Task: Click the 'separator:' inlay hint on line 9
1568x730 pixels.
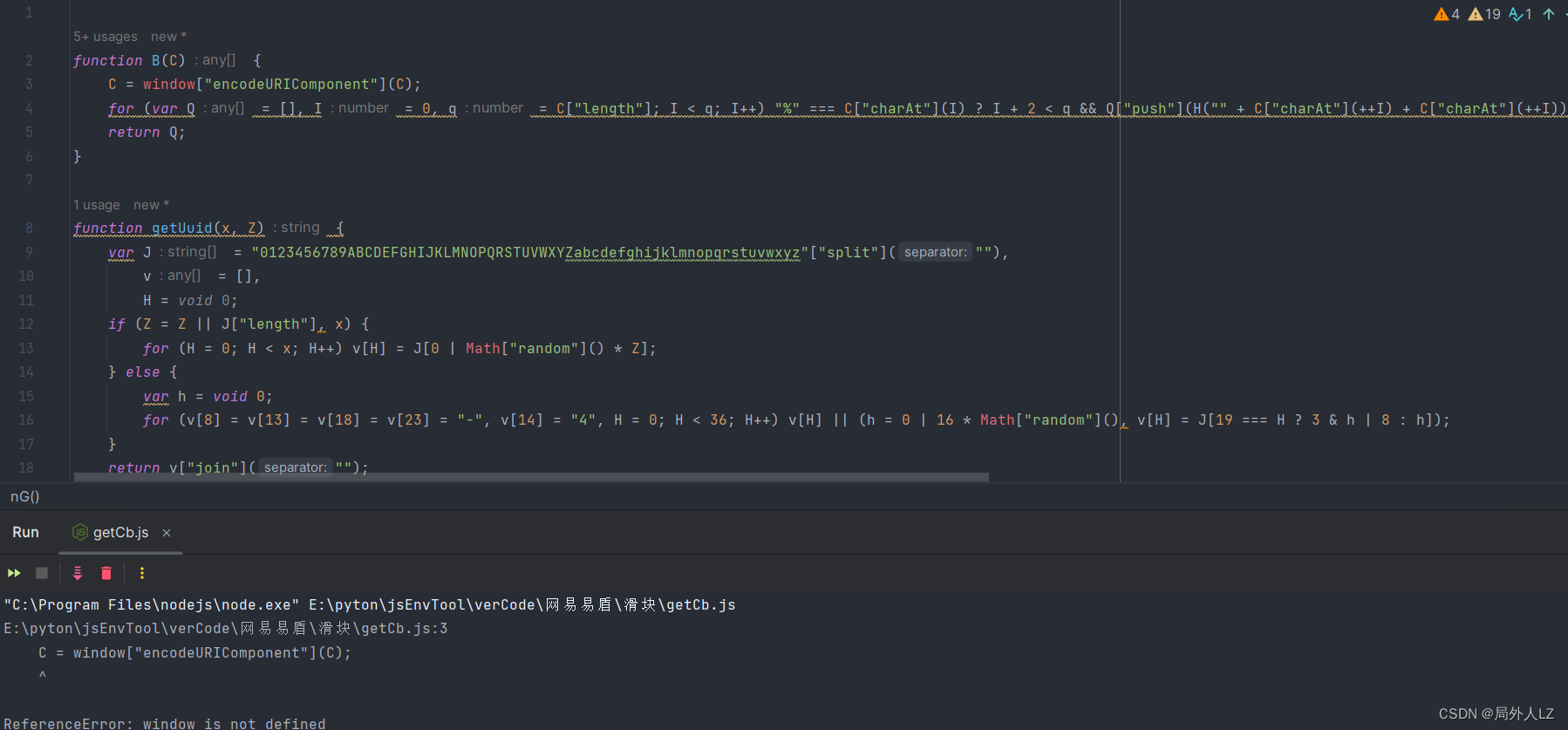Action: [935, 252]
